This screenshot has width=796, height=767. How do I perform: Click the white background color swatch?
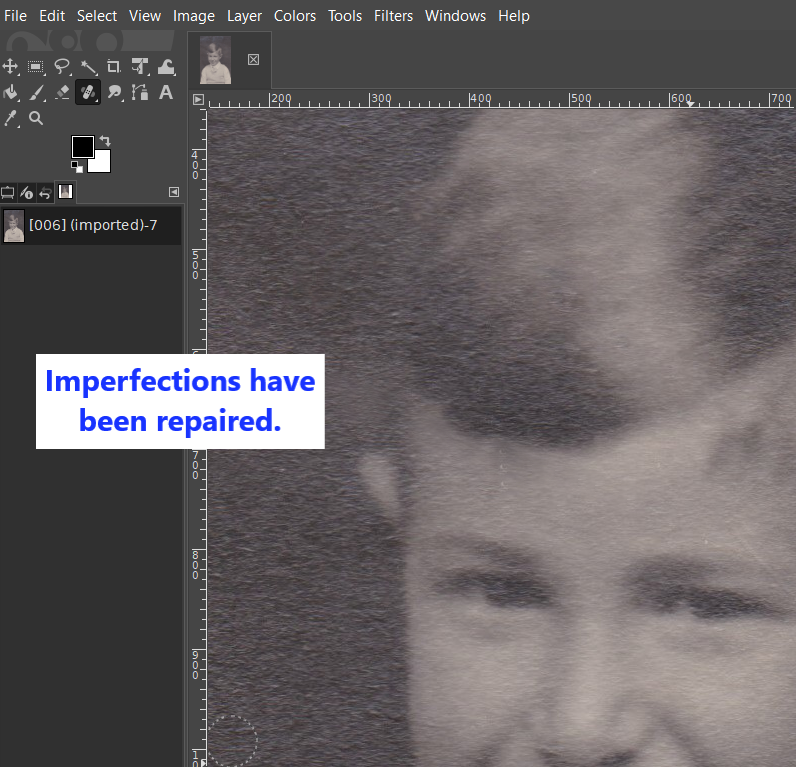pyautogui.click(x=103, y=164)
